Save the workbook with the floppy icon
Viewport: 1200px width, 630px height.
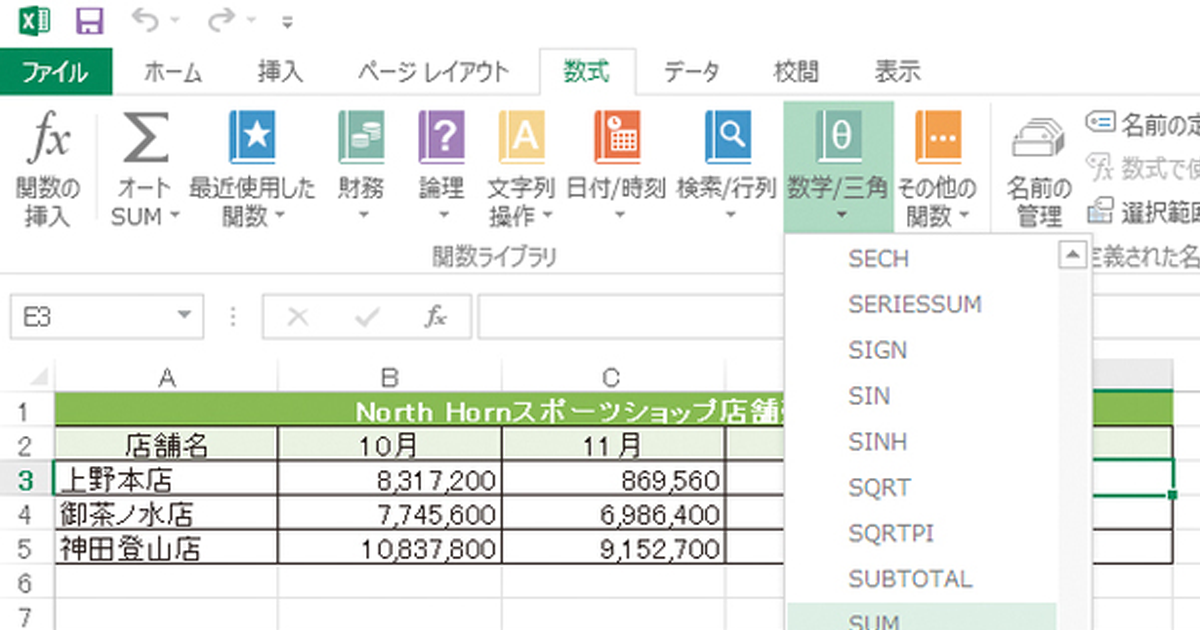(89, 21)
